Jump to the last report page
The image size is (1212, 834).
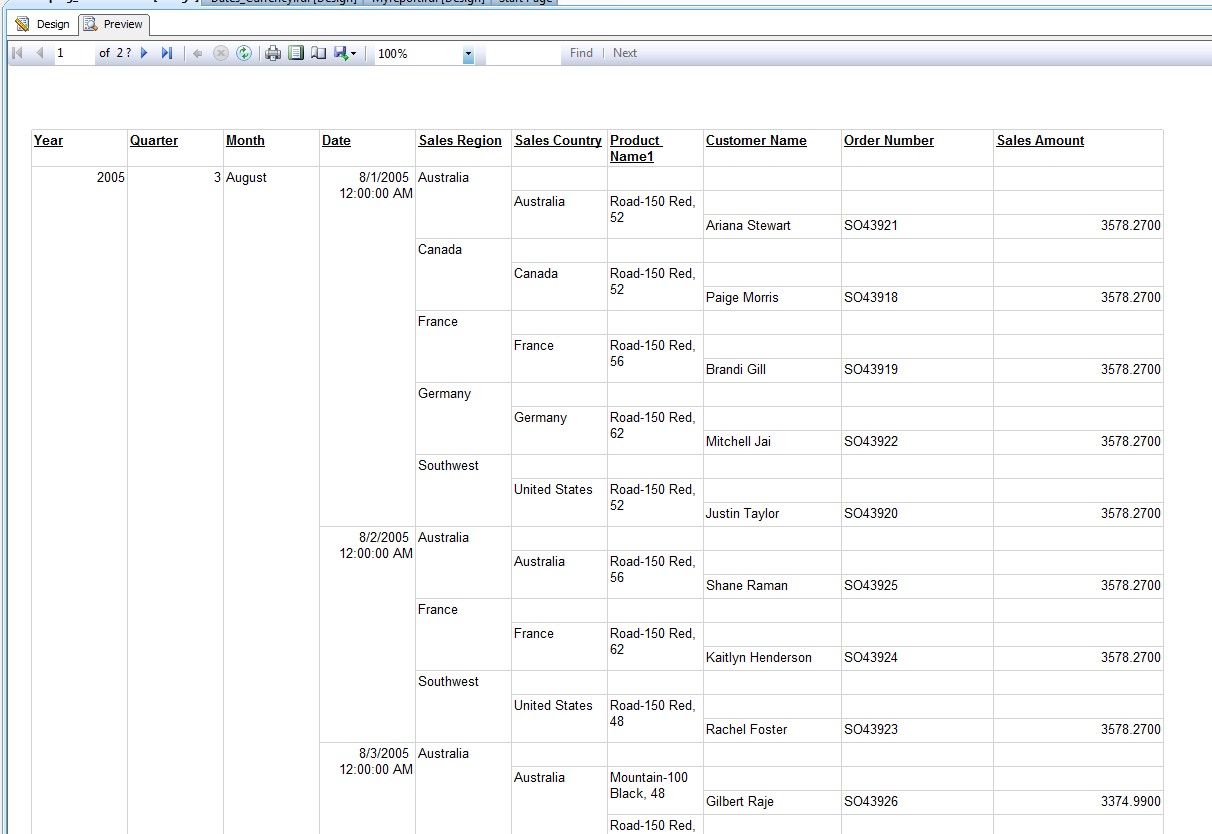coord(167,53)
